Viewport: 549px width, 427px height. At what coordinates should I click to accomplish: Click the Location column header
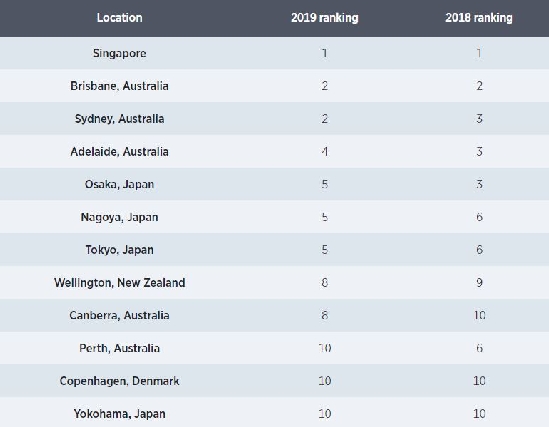coord(119,18)
